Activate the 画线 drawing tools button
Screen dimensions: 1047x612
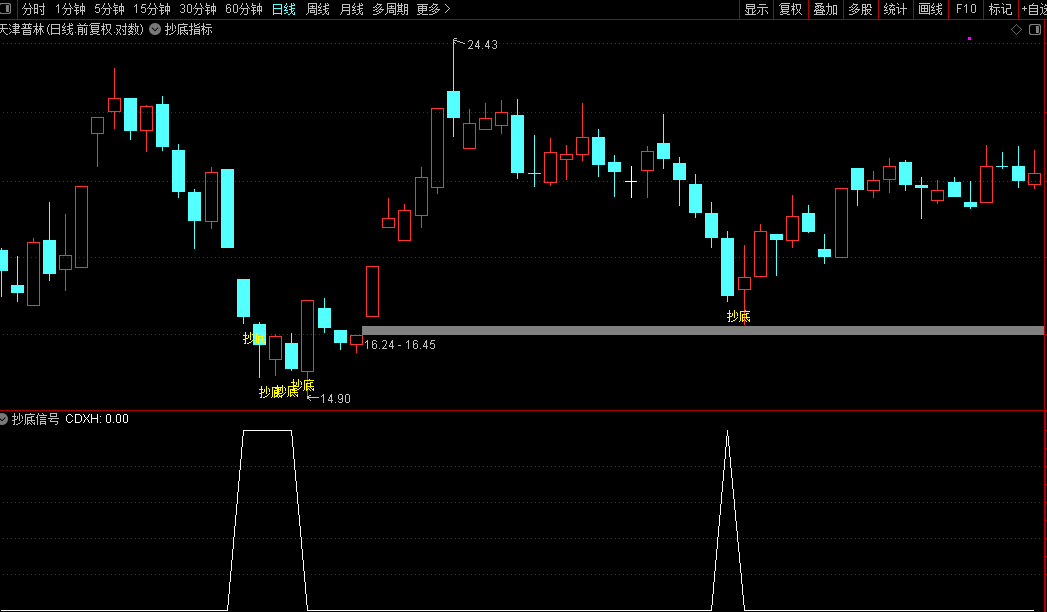click(930, 9)
